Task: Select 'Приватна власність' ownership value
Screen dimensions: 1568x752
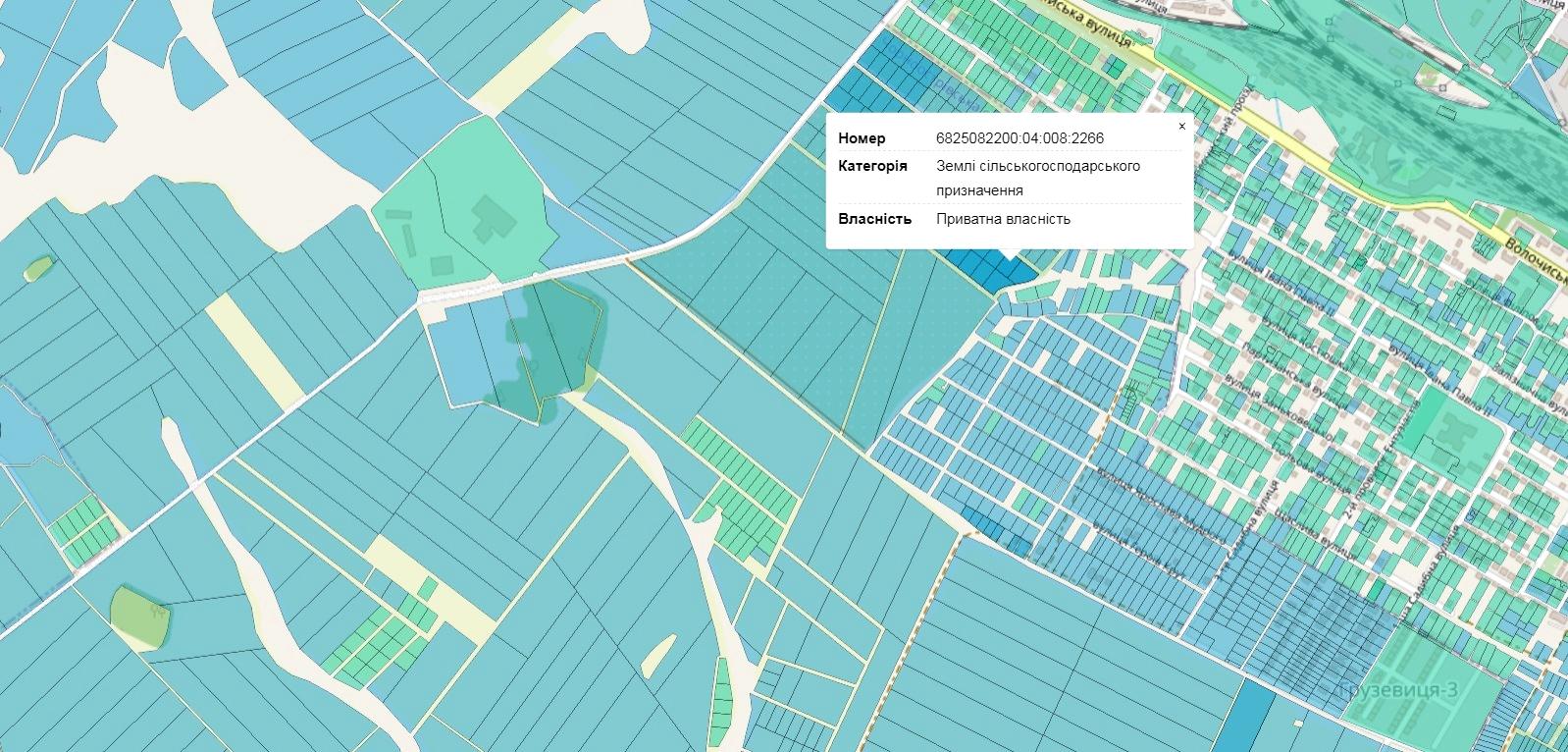Action: tap(1003, 219)
